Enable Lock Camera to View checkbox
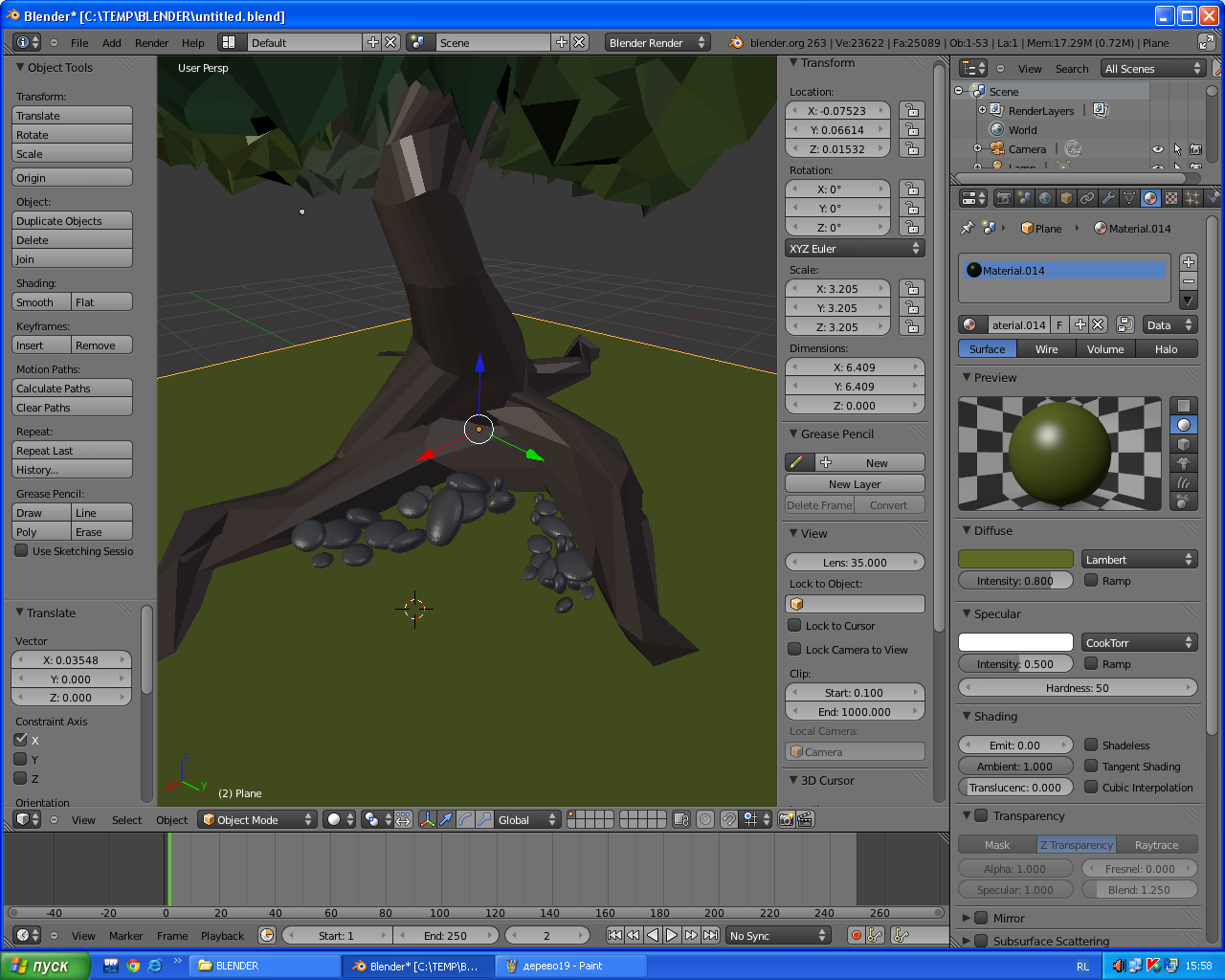This screenshot has width=1225, height=980. coord(794,649)
